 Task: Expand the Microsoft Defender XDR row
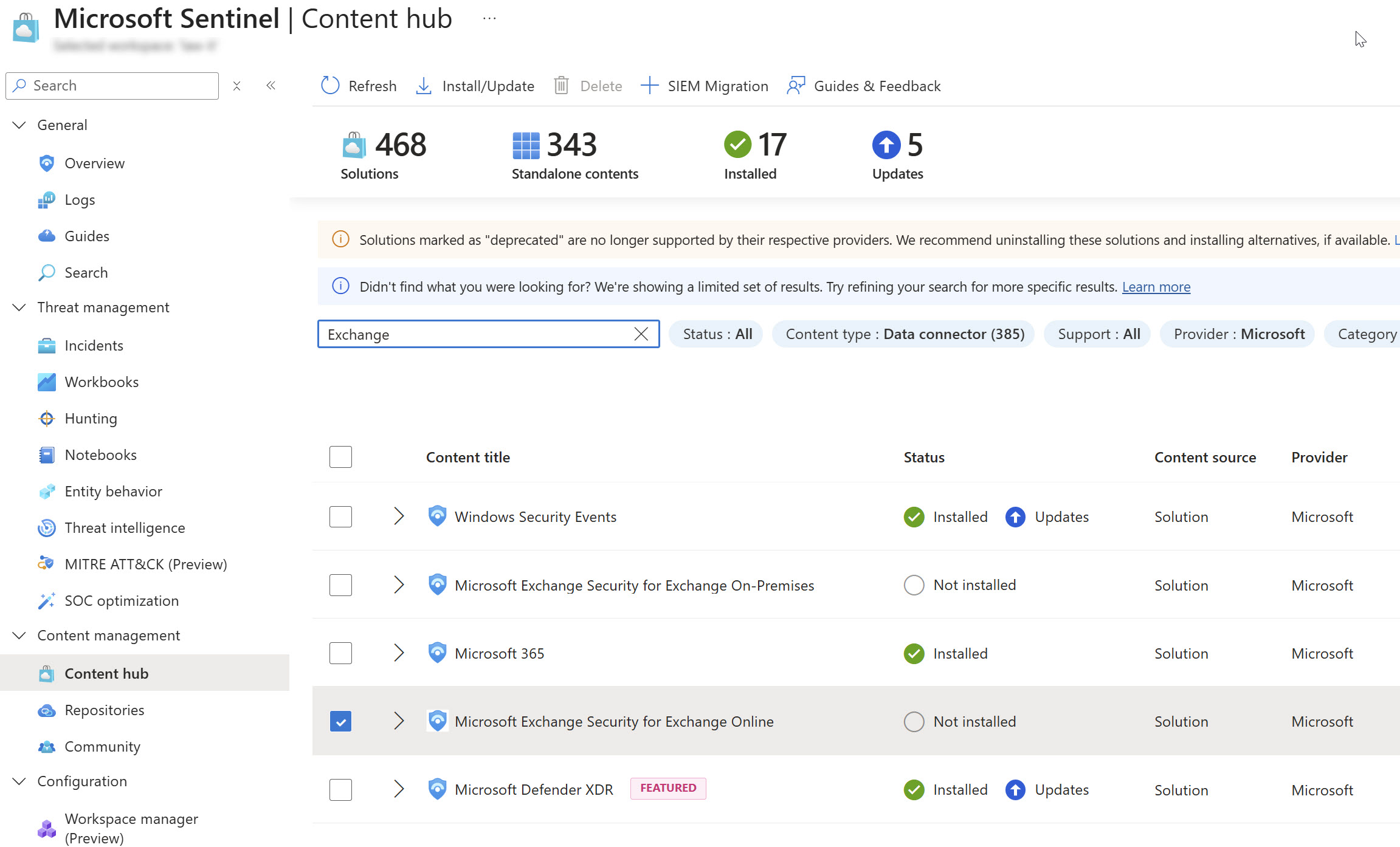[399, 789]
